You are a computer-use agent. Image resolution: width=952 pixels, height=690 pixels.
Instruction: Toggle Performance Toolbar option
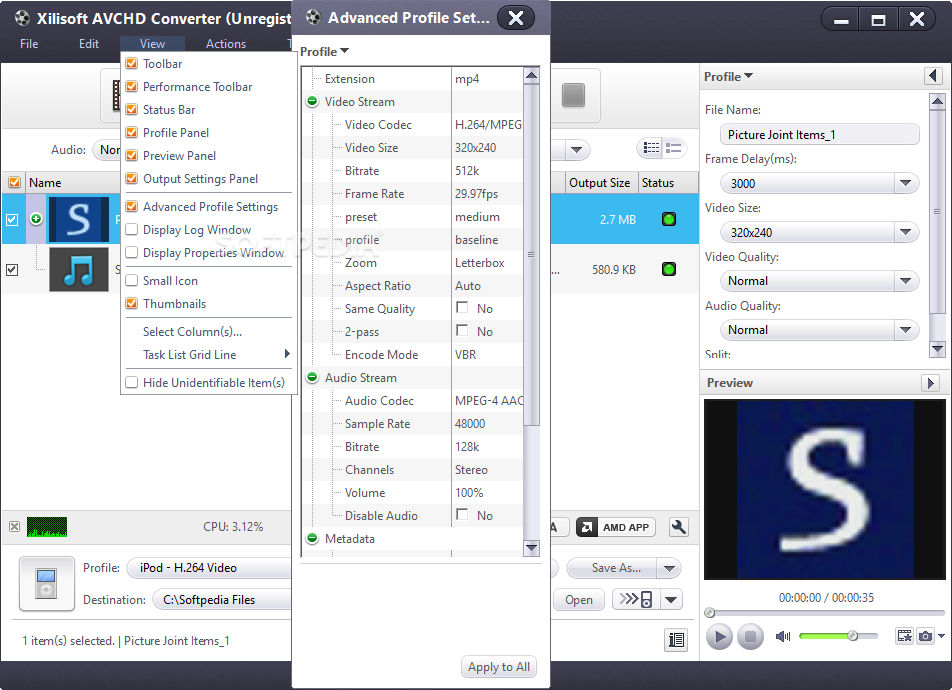[x=131, y=87]
